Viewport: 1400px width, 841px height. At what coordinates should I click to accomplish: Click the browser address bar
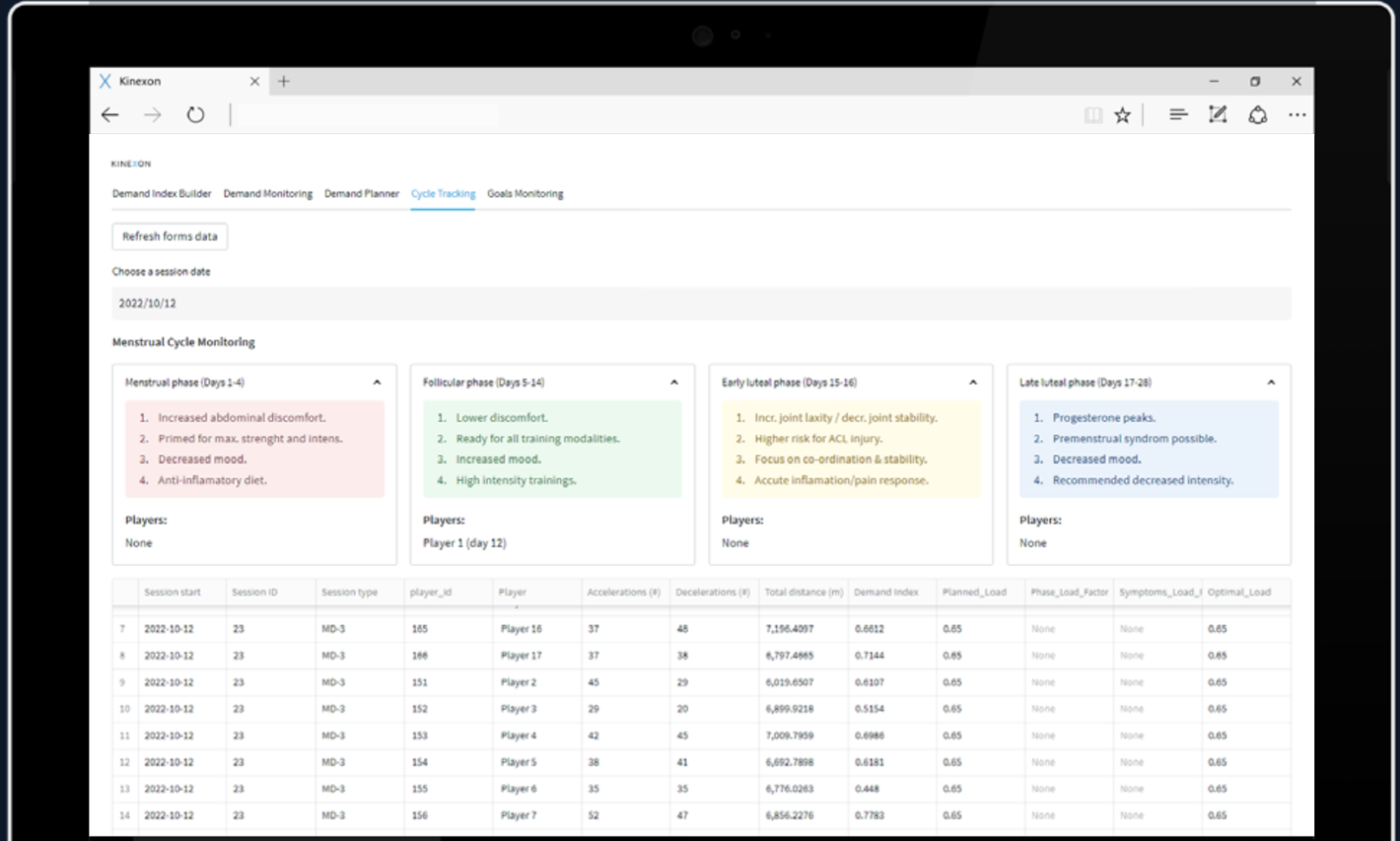coord(367,115)
